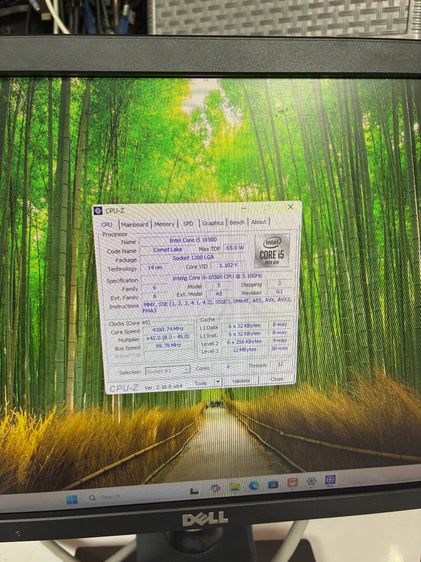Click the Core Speed 4190.74 MHz value
Viewport: 421px width, 562px height.
click(x=168, y=329)
